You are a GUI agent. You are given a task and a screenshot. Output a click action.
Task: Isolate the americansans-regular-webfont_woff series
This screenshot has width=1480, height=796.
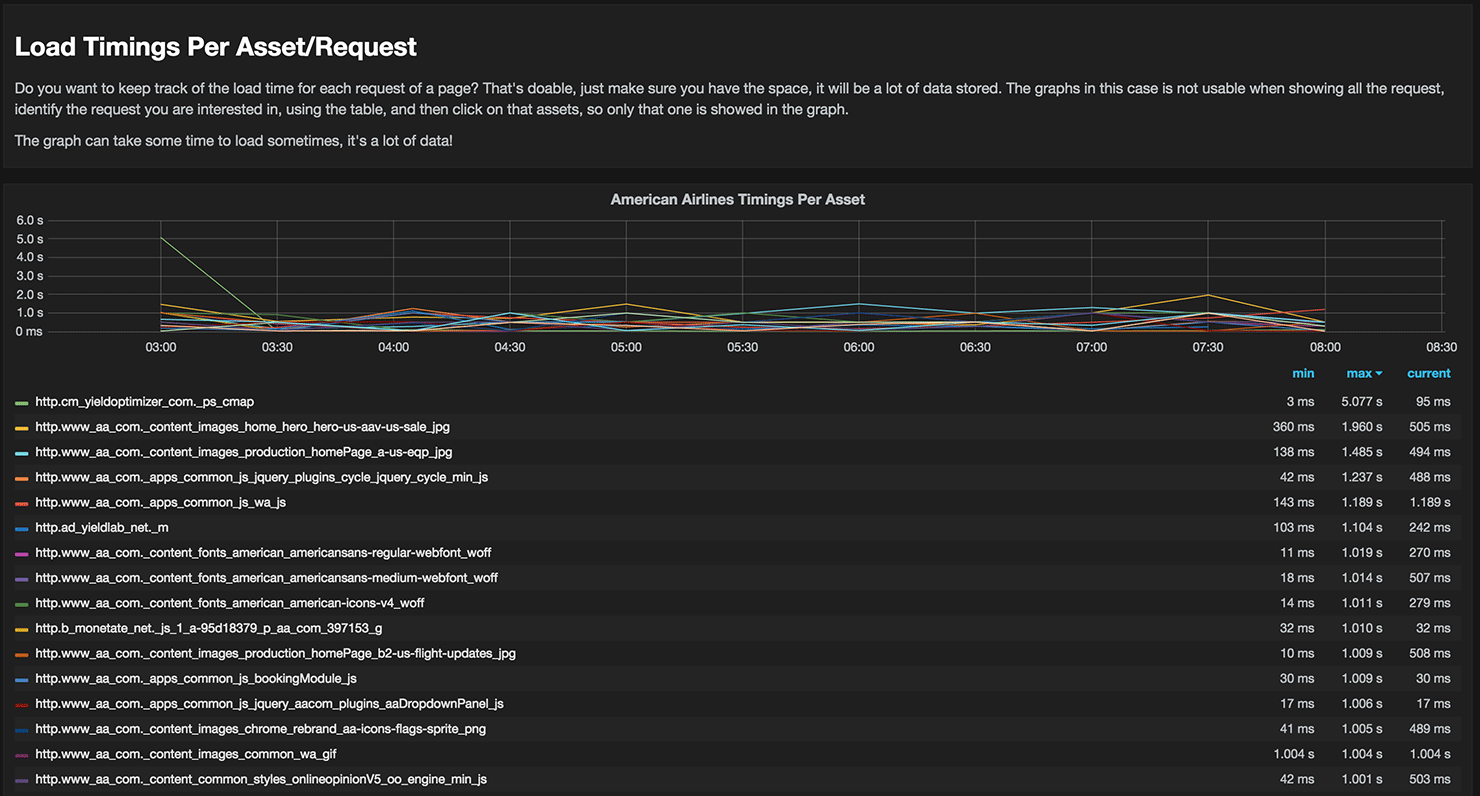pos(263,552)
